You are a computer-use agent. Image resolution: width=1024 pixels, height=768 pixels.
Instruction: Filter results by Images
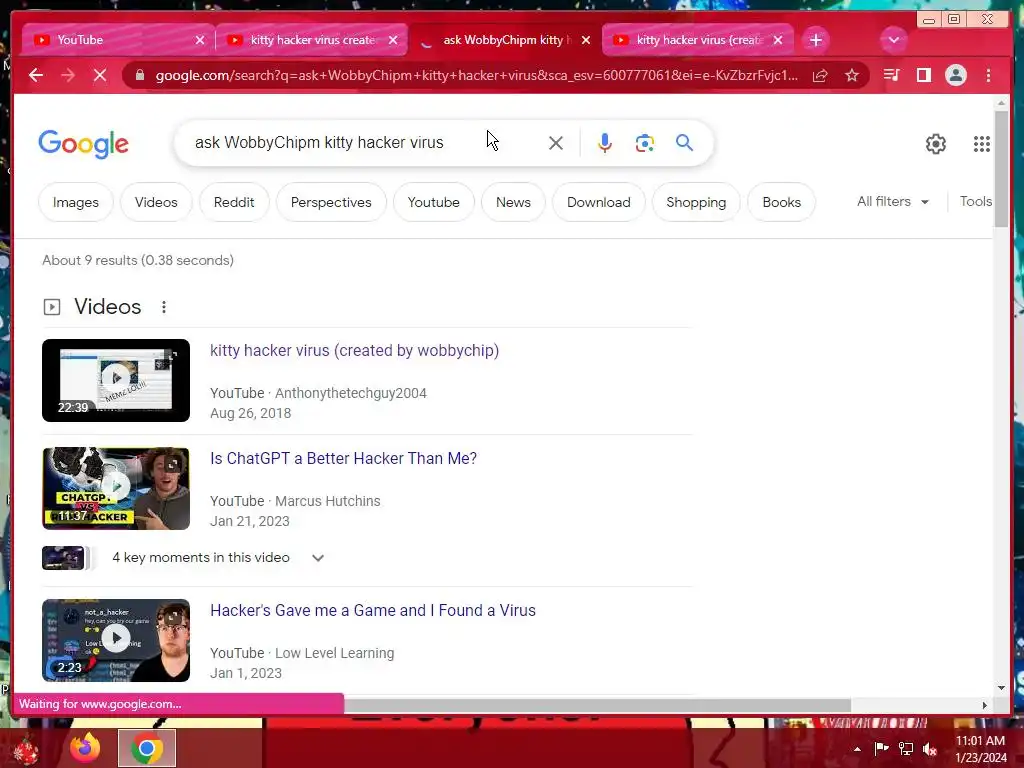click(x=76, y=202)
